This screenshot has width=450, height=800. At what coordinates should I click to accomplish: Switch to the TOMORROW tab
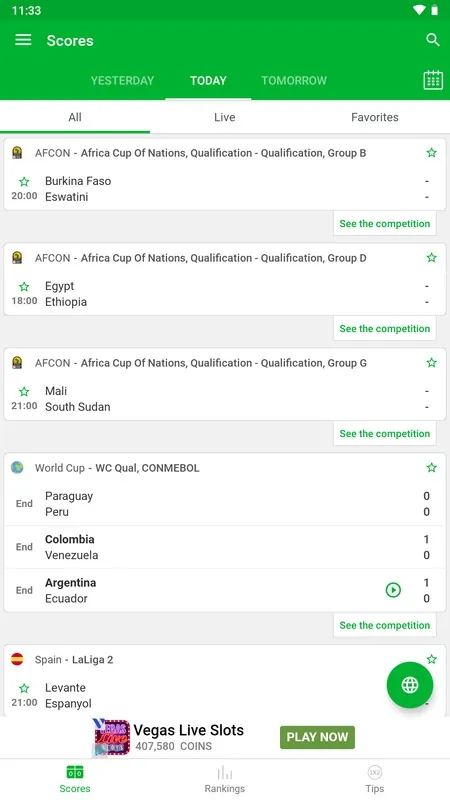click(294, 81)
